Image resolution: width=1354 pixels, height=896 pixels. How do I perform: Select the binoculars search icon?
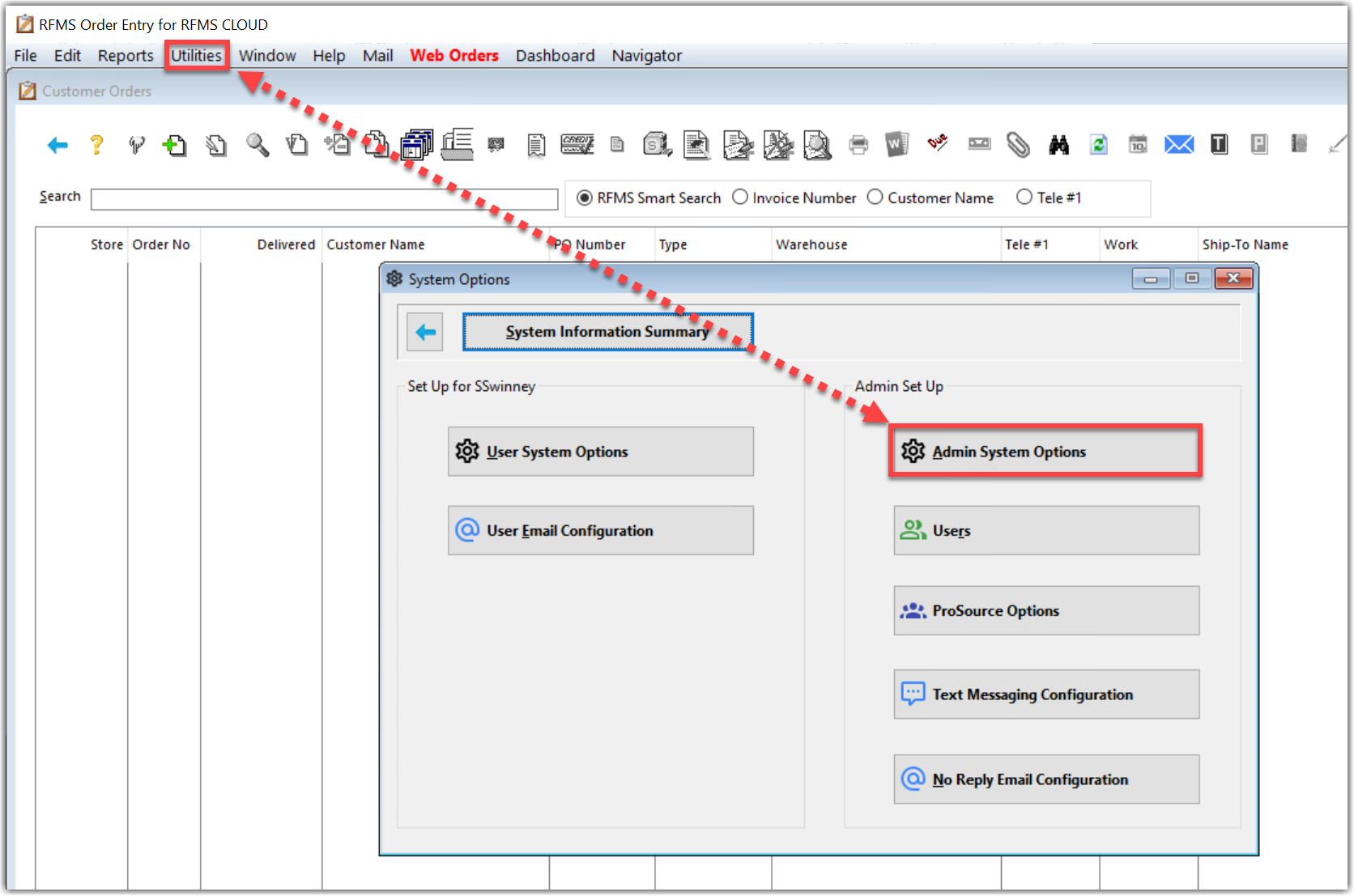[x=1058, y=145]
